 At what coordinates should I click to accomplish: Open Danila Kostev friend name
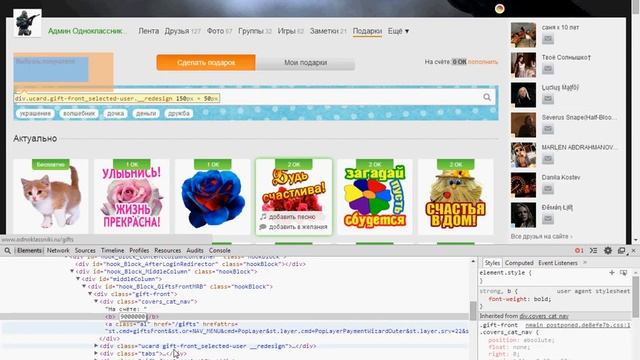pyautogui.click(x=561, y=178)
